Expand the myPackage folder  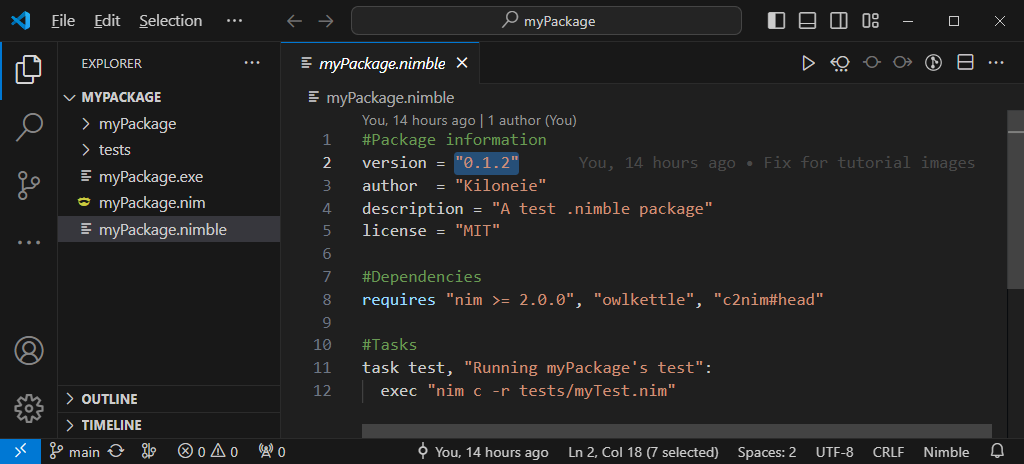tap(168, 124)
